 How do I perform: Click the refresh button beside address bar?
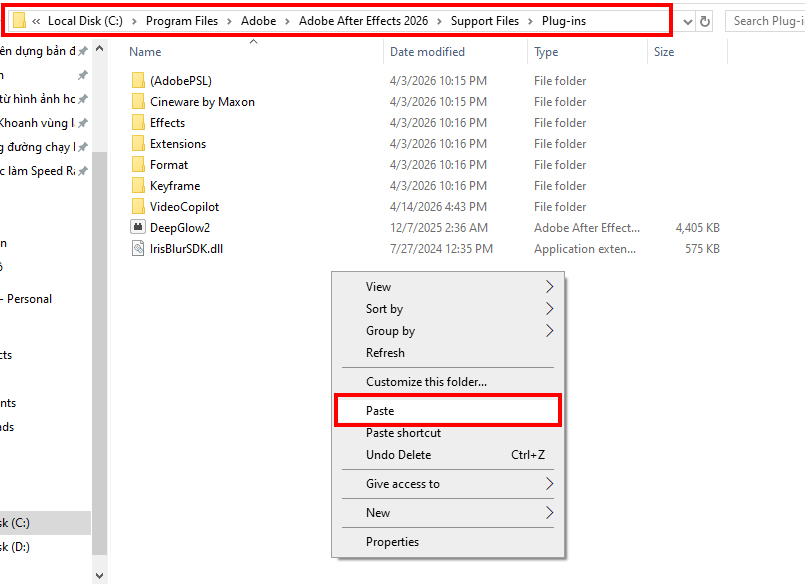click(705, 21)
